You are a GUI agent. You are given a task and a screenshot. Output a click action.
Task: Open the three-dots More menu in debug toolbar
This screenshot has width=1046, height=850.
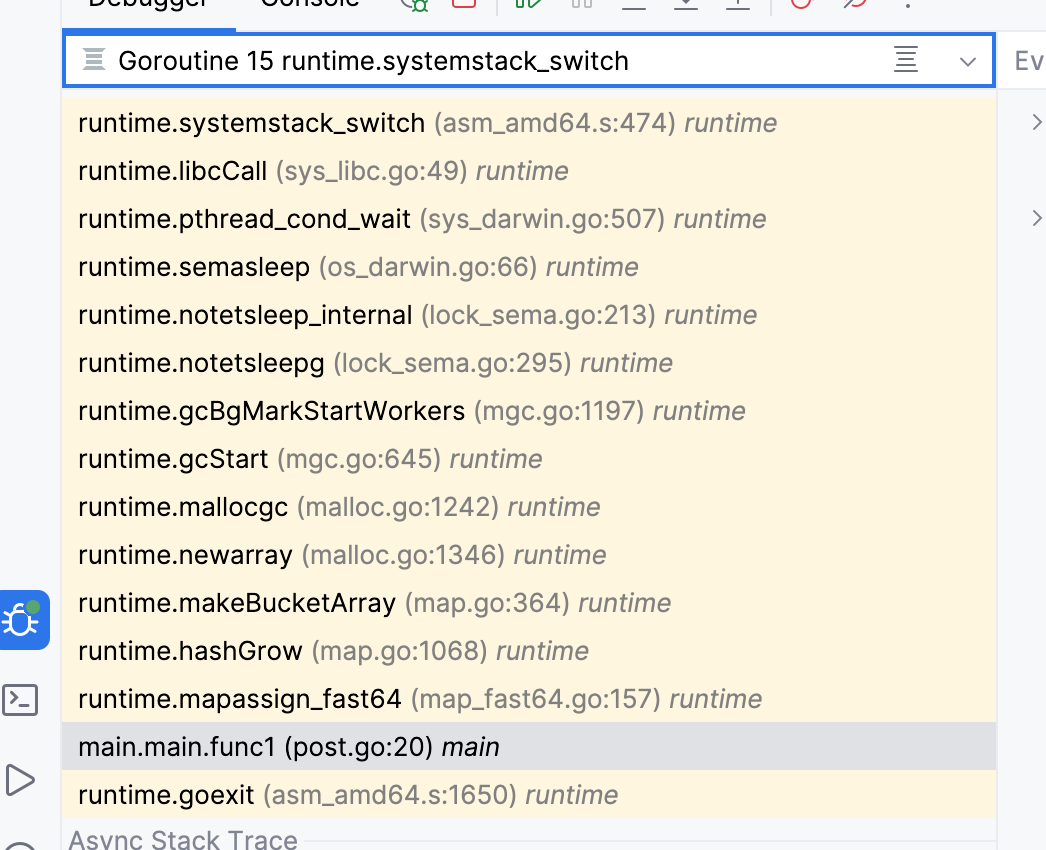pos(907,4)
